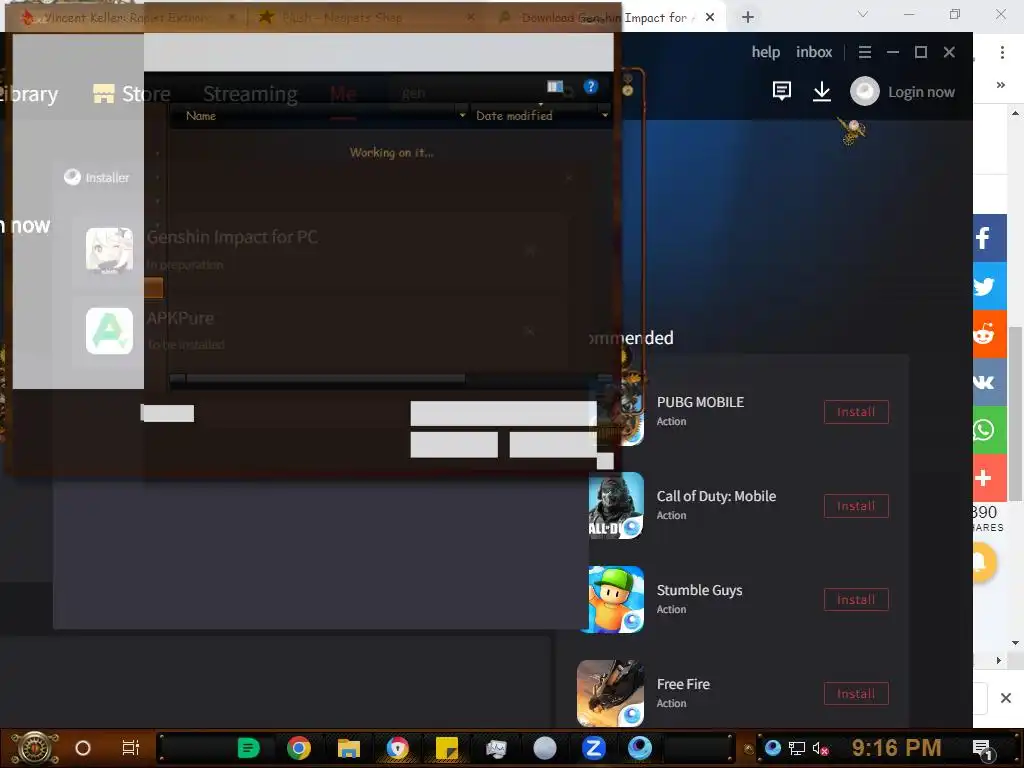Open Cortana search circle on taskbar
Viewport: 1024px width, 768px height.
coord(83,748)
